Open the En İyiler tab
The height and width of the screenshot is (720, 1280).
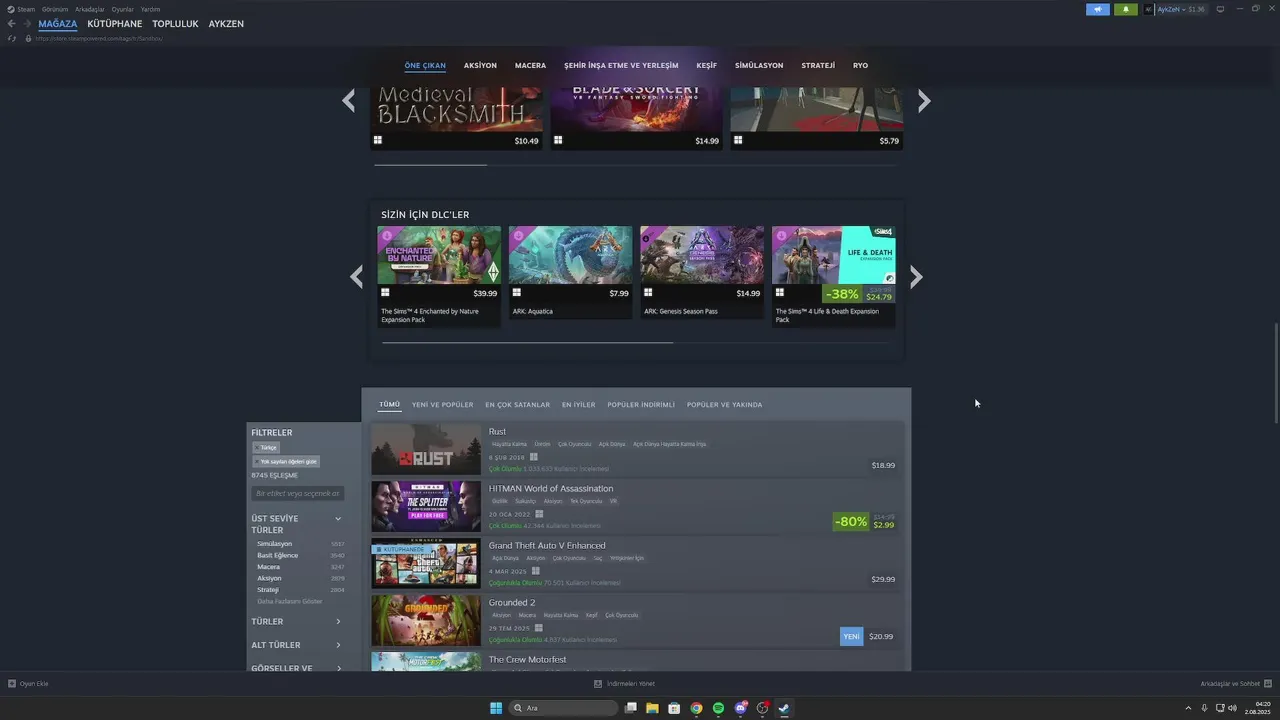(x=578, y=405)
